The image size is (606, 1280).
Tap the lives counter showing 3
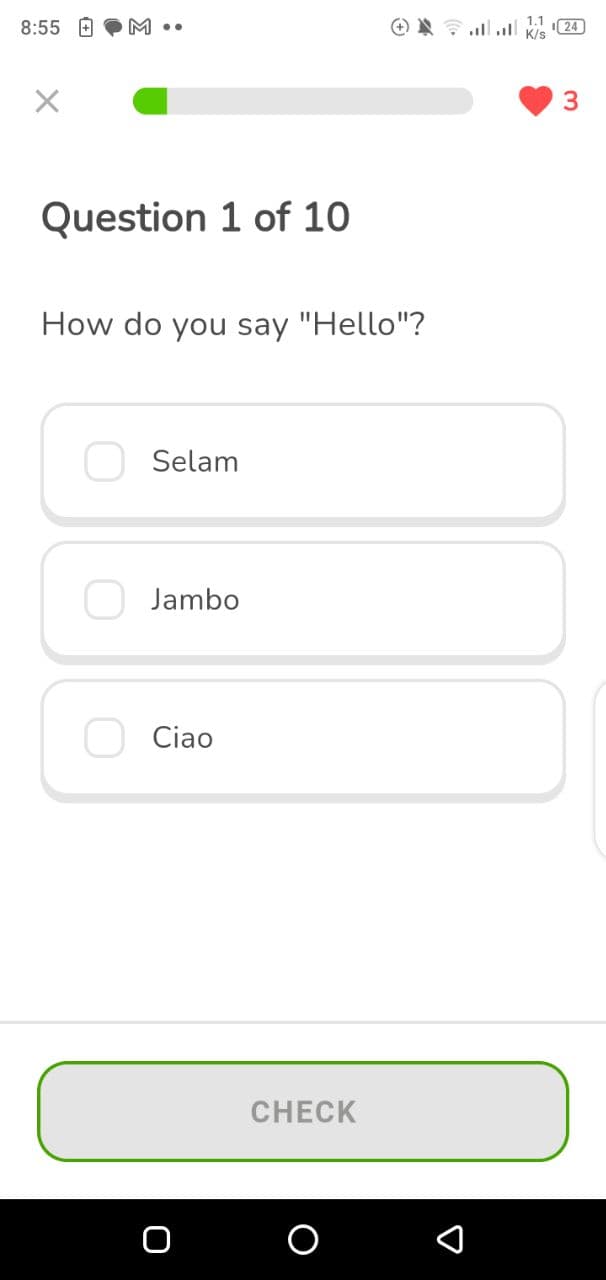[571, 100]
